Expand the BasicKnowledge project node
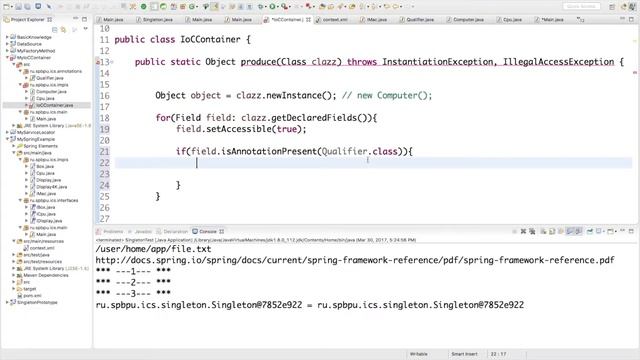This screenshot has width=640, height=360. [x=7, y=37]
